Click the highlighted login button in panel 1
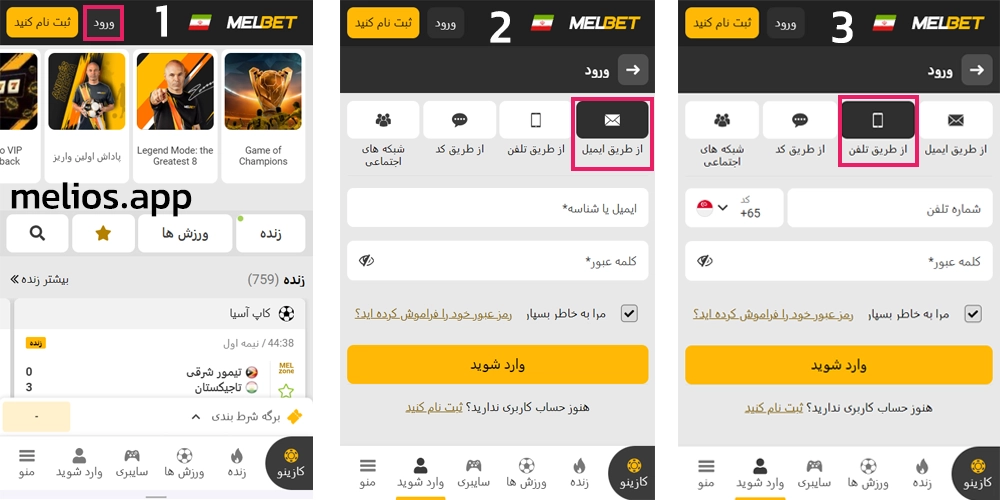This screenshot has height=500, width=1000. [x=103, y=24]
